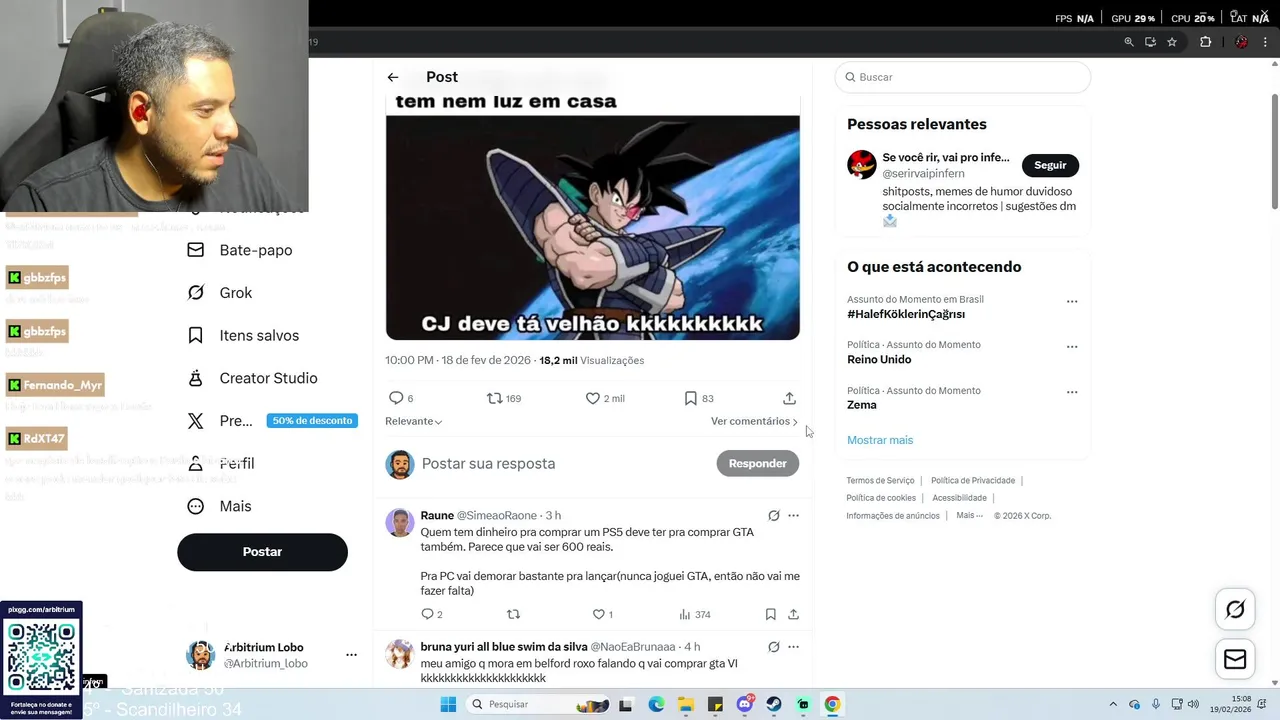Image resolution: width=1280 pixels, height=720 pixels.
Task: Open more options on bruna yuri's reply
Action: pos(793,647)
